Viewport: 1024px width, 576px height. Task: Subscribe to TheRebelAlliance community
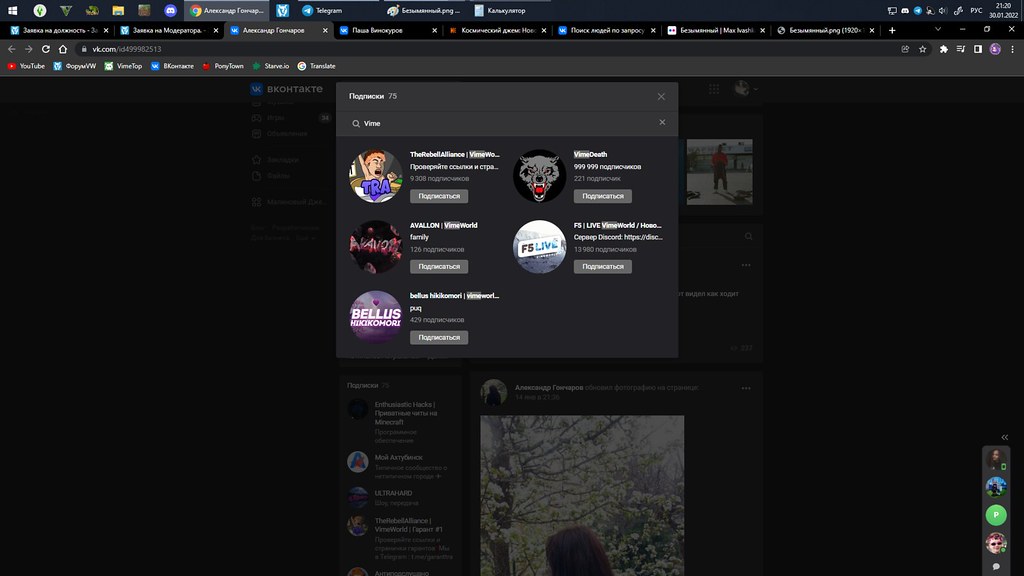pos(439,196)
